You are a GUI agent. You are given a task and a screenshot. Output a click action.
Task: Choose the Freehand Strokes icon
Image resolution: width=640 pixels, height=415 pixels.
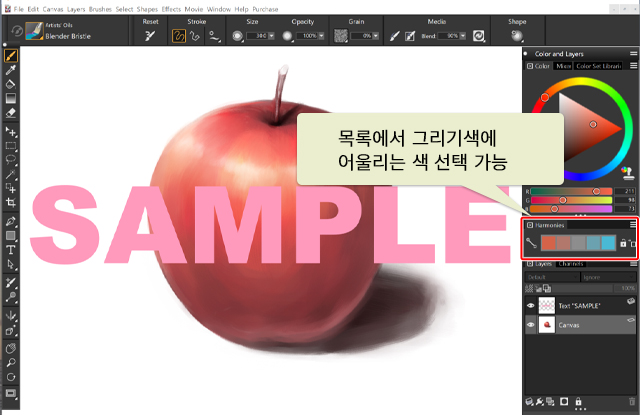181,35
